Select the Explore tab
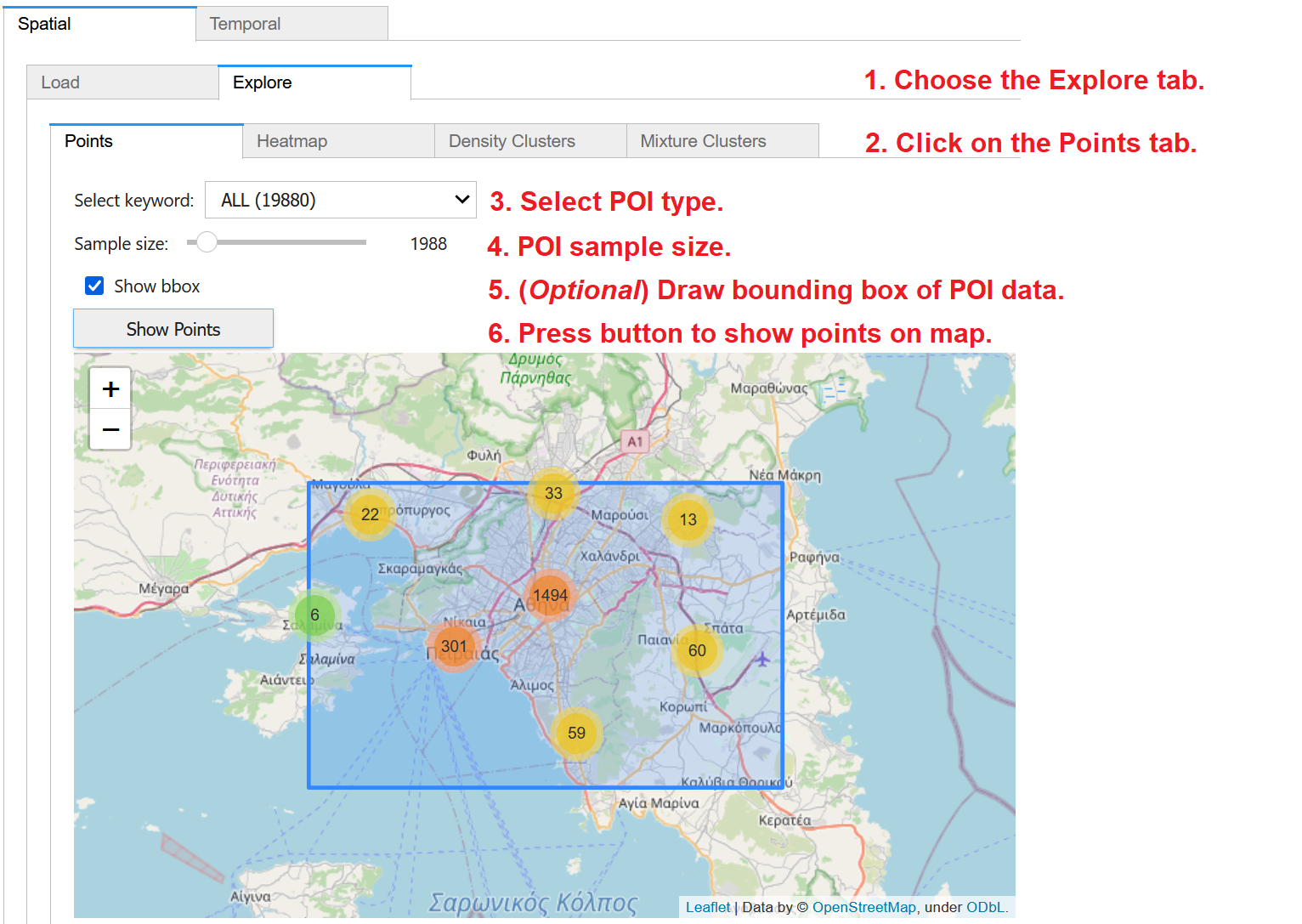The image size is (1302, 924). coord(314,82)
